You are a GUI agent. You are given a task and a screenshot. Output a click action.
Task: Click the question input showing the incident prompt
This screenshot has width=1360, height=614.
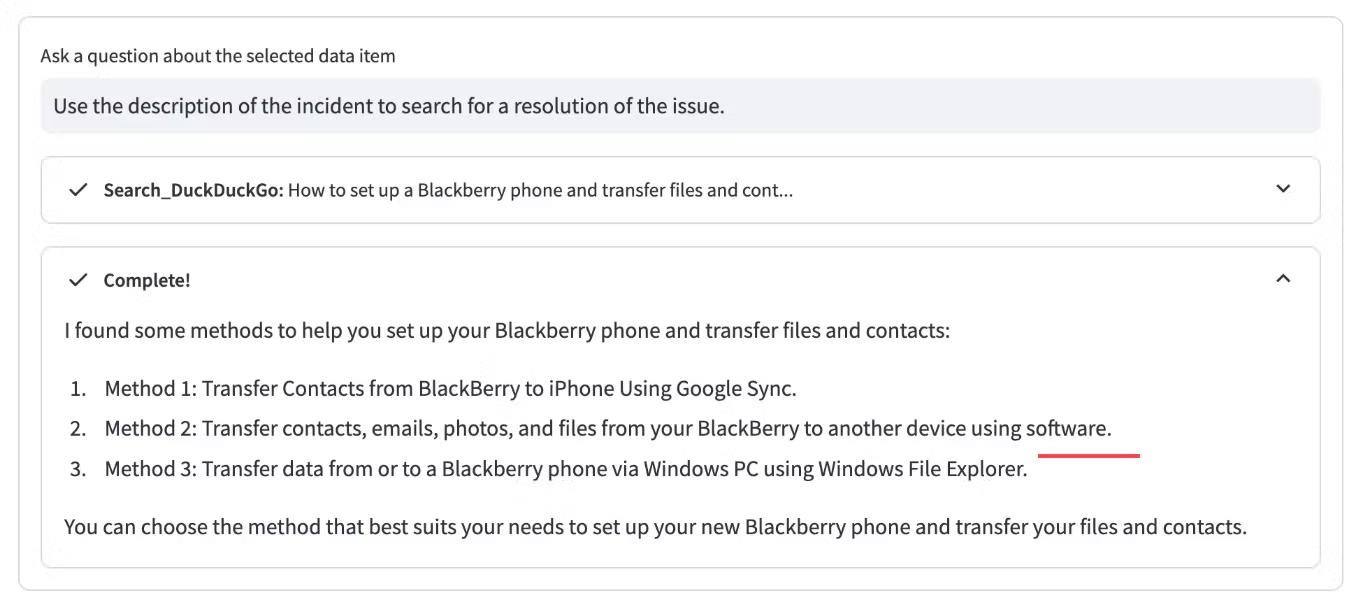[x=680, y=106]
